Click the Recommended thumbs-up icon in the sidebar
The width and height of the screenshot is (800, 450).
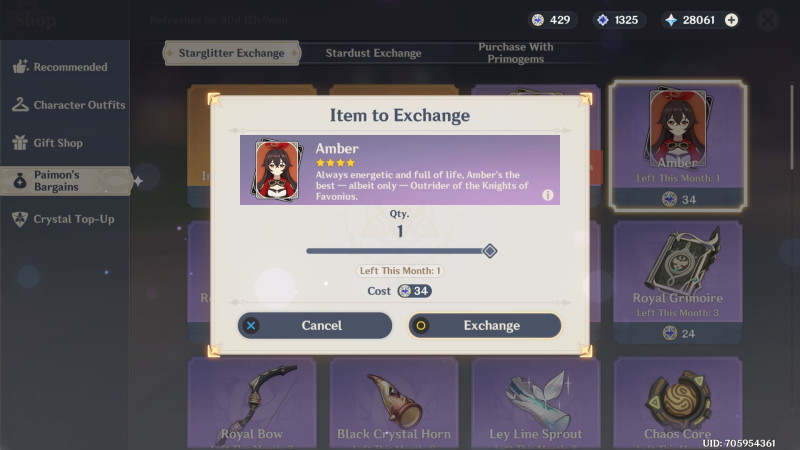point(20,66)
